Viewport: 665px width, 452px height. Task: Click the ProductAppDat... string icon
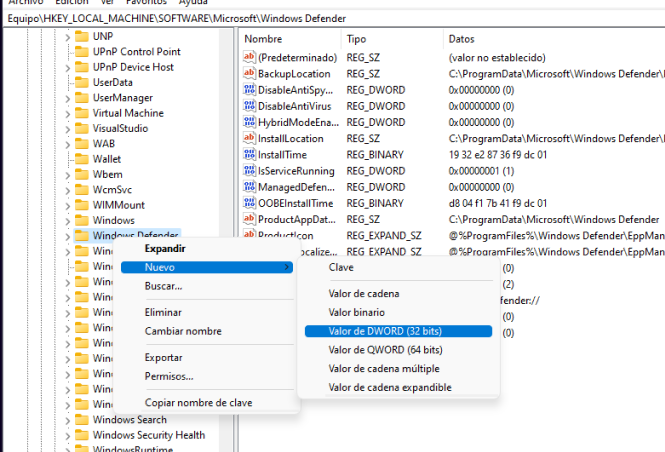click(x=249, y=219)
